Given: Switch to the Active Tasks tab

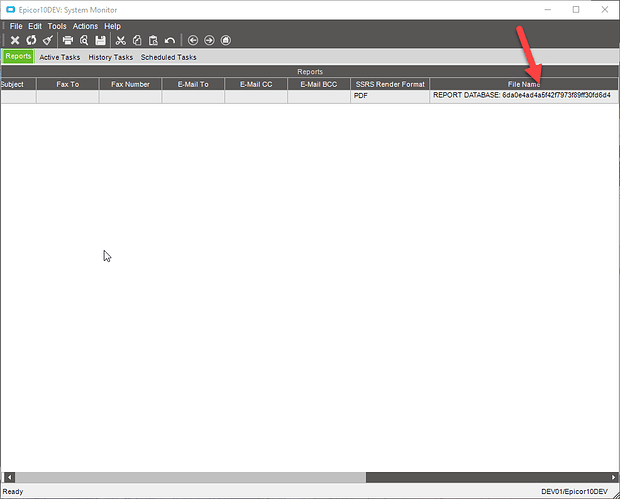Looking at the screenshot, I should pyautogui.click(x=60, y=57).
